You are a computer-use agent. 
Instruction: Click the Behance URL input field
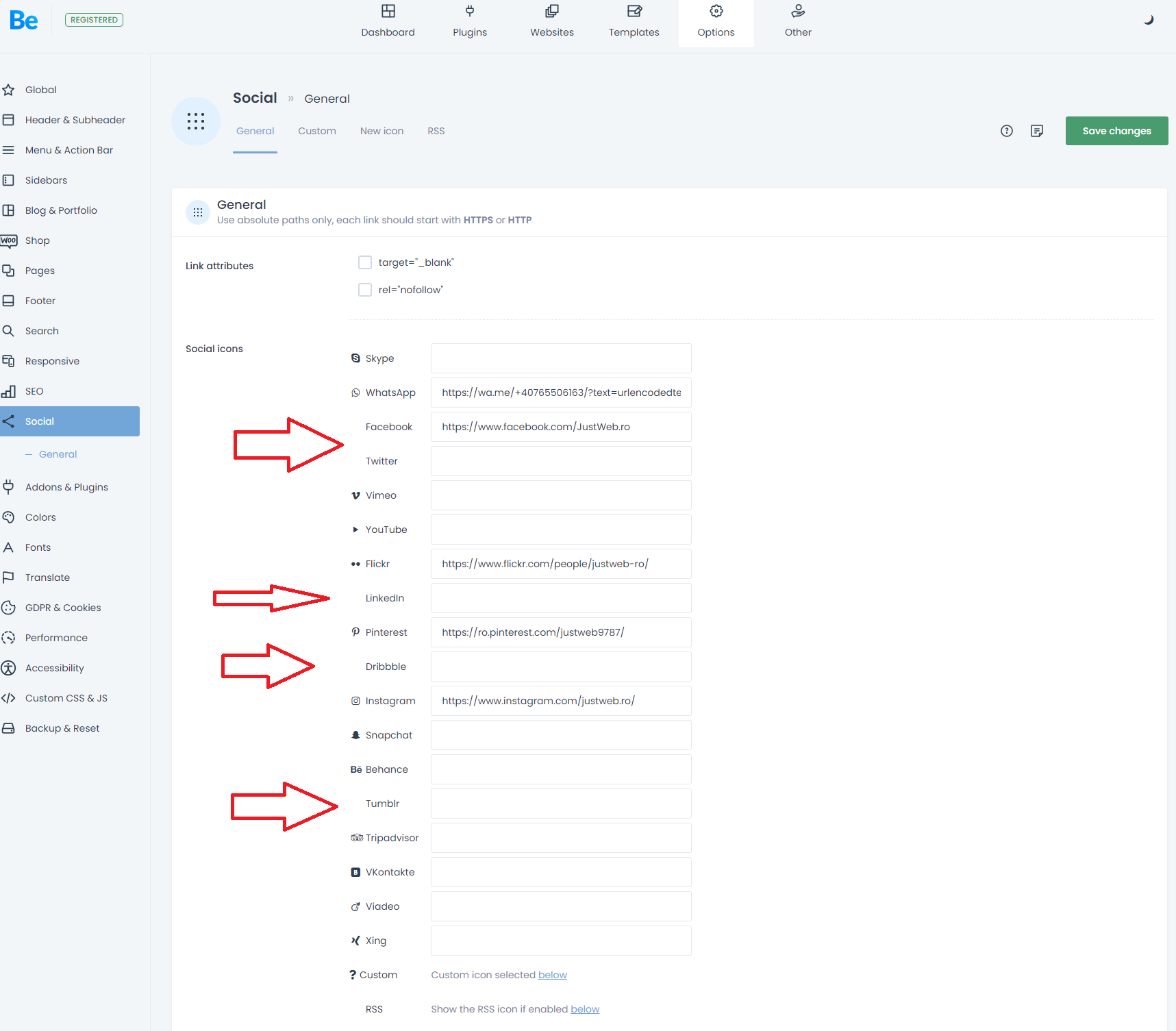[x=561, y=769]
